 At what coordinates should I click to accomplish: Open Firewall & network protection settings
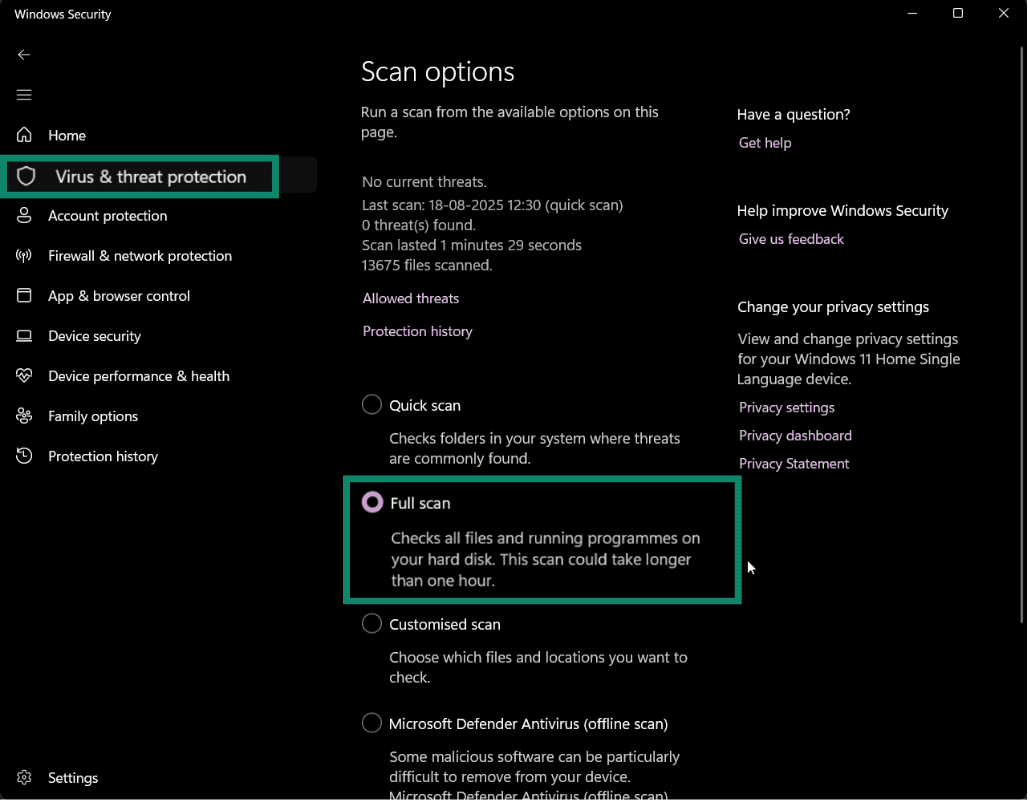pyautogui.click(x=139, y=256)
